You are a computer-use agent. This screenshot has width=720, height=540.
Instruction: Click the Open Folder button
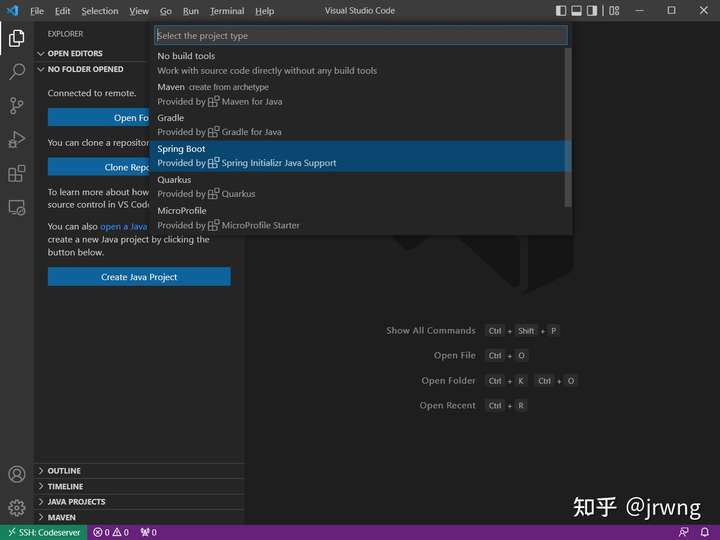point(99,118)
